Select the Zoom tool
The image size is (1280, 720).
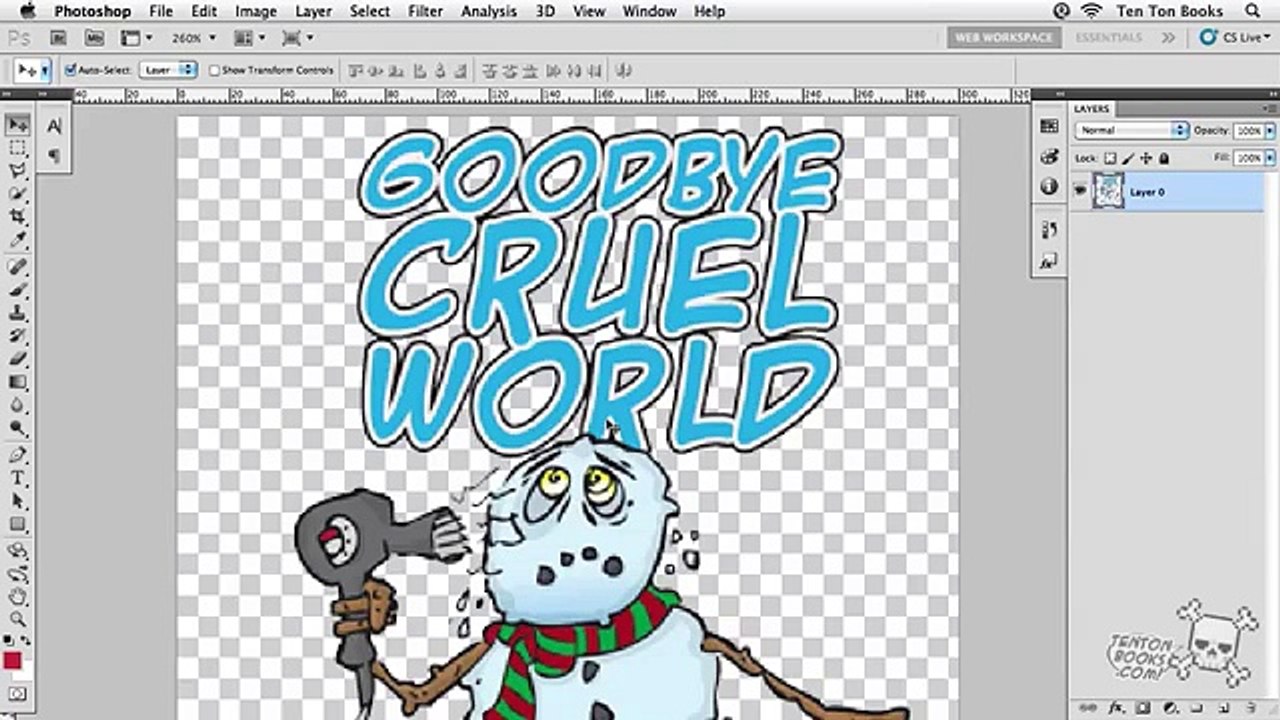(x=18, y=620)
